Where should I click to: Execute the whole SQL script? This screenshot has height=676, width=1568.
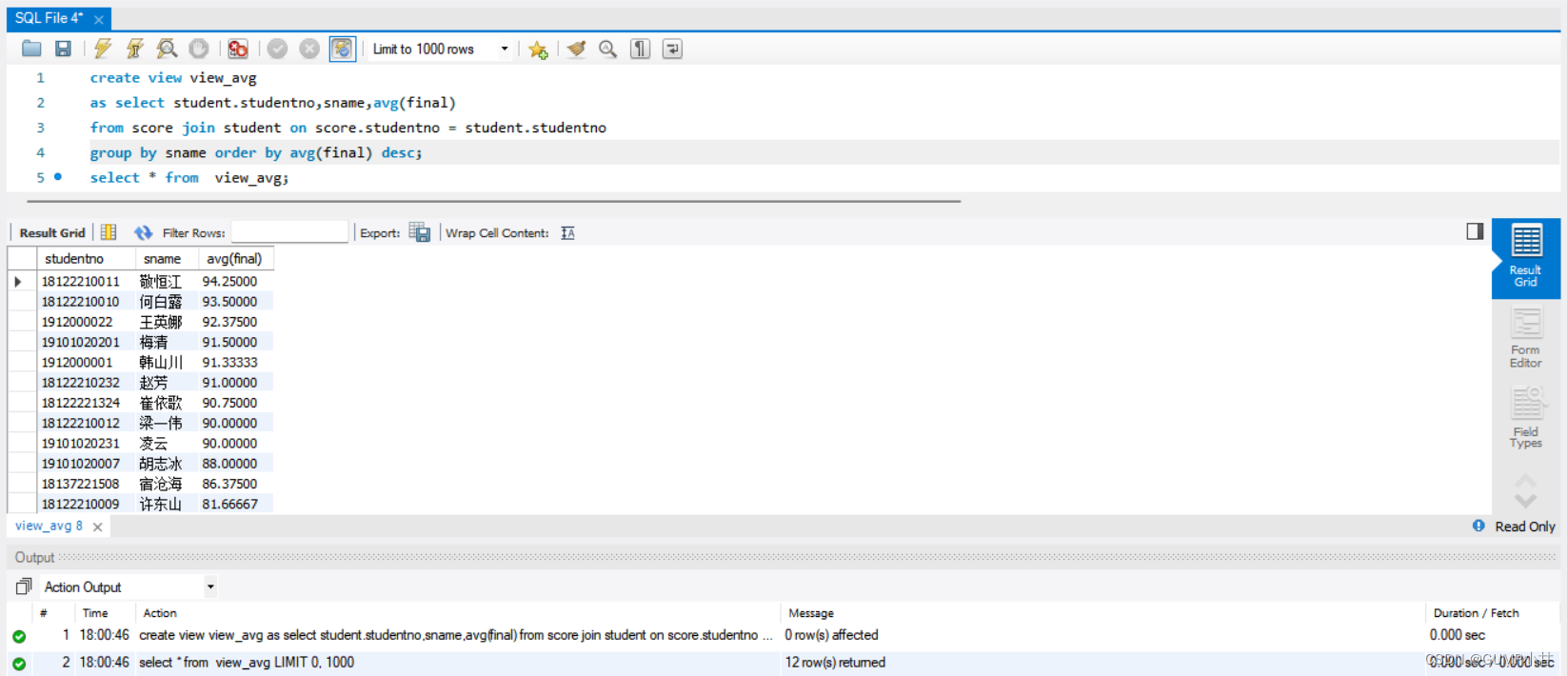pyautogui.click(x=103, y=49)
